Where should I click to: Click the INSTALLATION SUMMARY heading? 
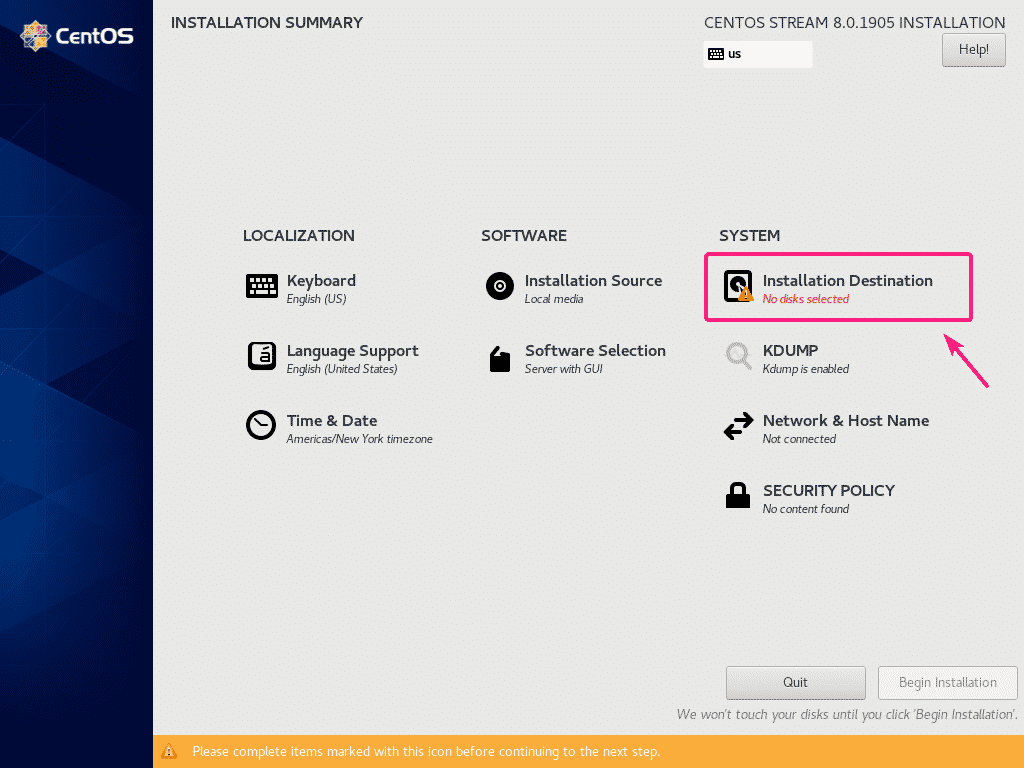(266, 22)
